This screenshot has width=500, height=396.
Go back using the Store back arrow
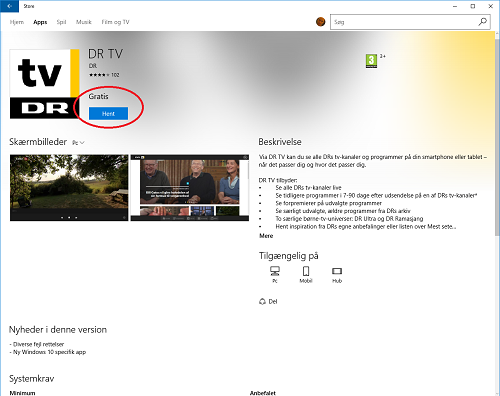(x=9, y=6)
